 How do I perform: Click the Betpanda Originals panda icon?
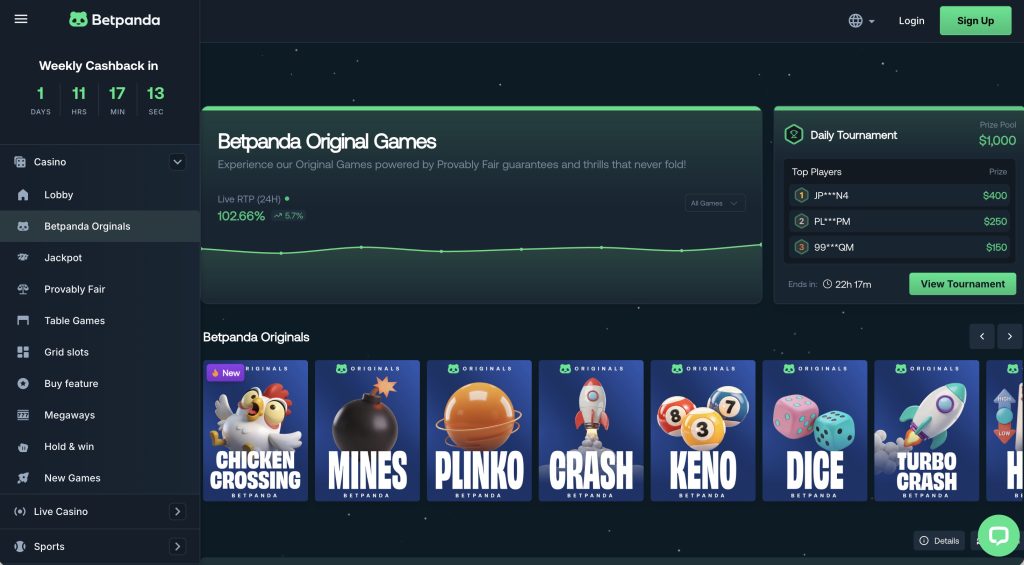23,226
